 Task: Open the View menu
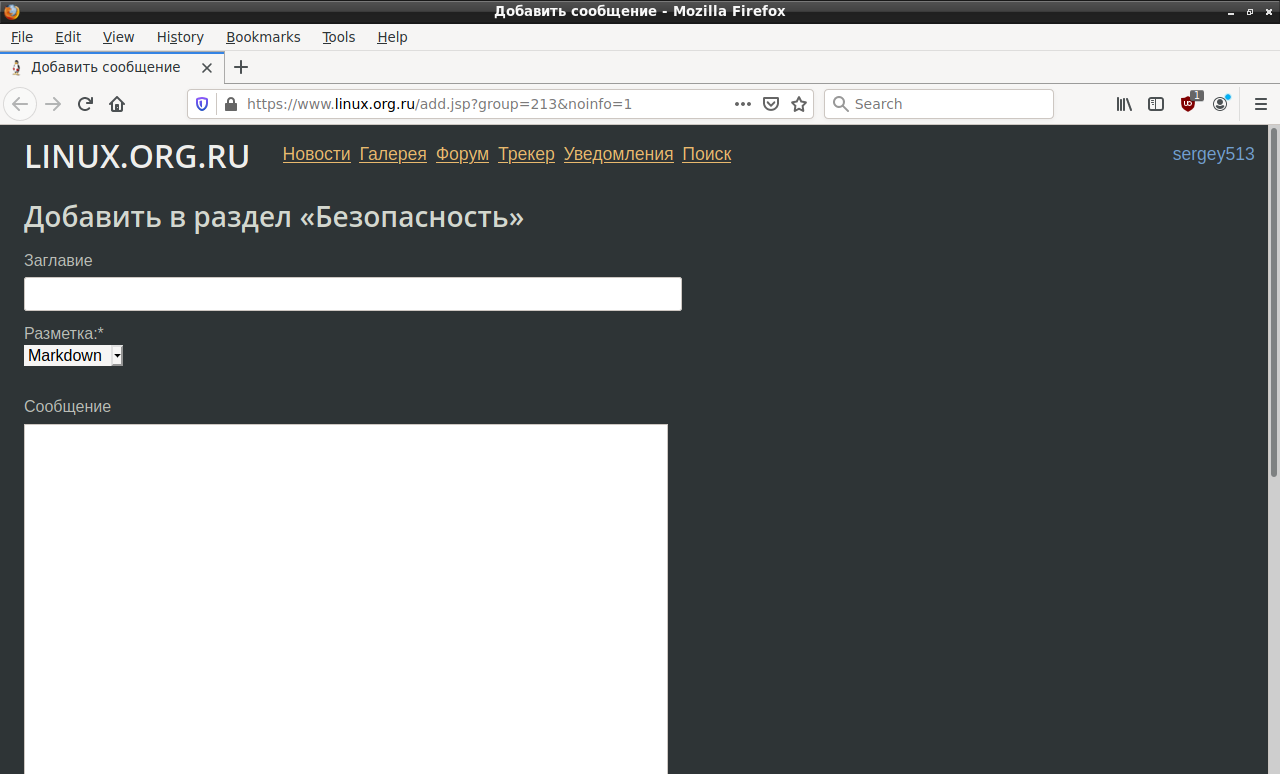[118, 37]
